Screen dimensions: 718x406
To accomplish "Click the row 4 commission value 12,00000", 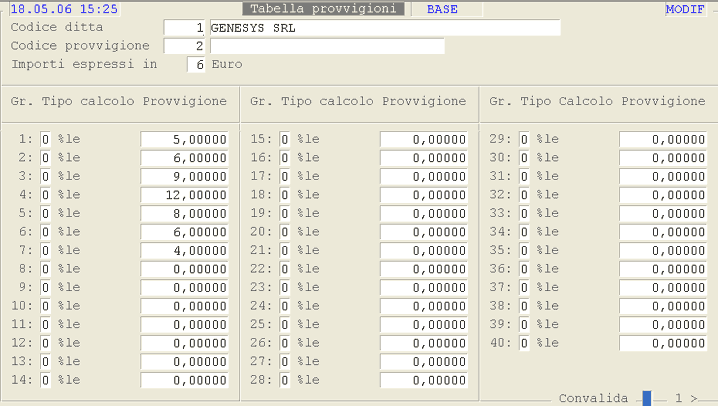I will click(x=185, y=195).
